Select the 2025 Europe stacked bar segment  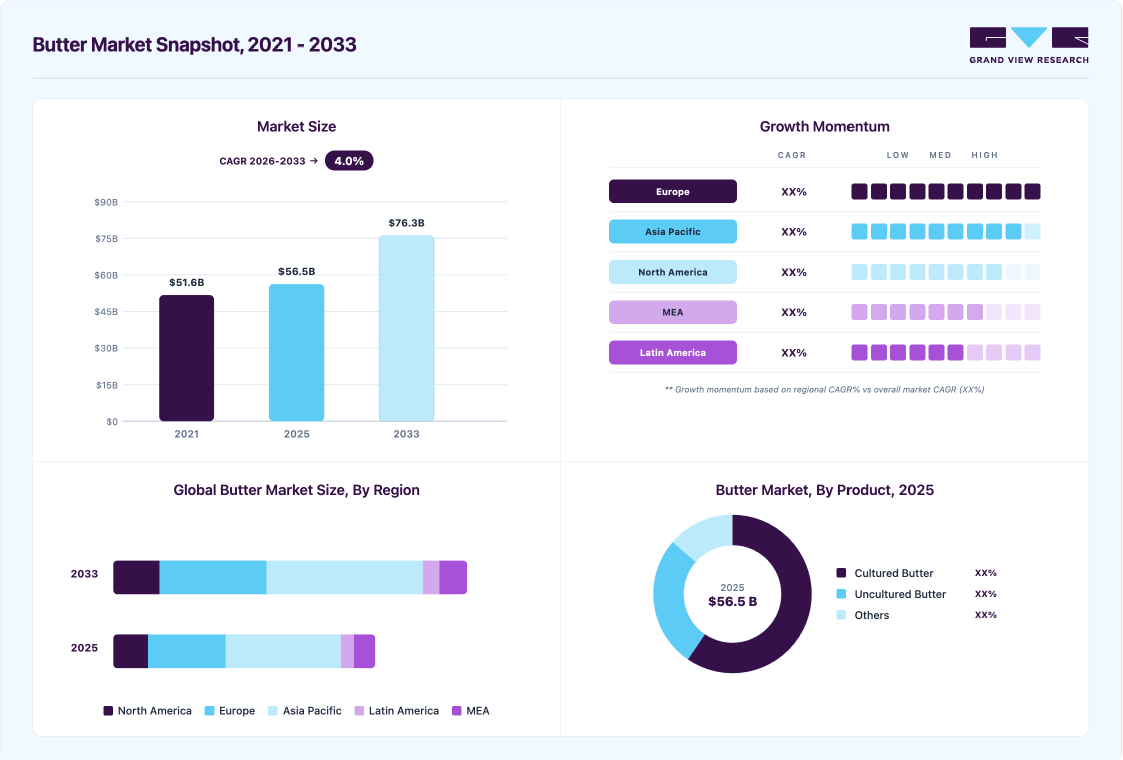(187, 651)
